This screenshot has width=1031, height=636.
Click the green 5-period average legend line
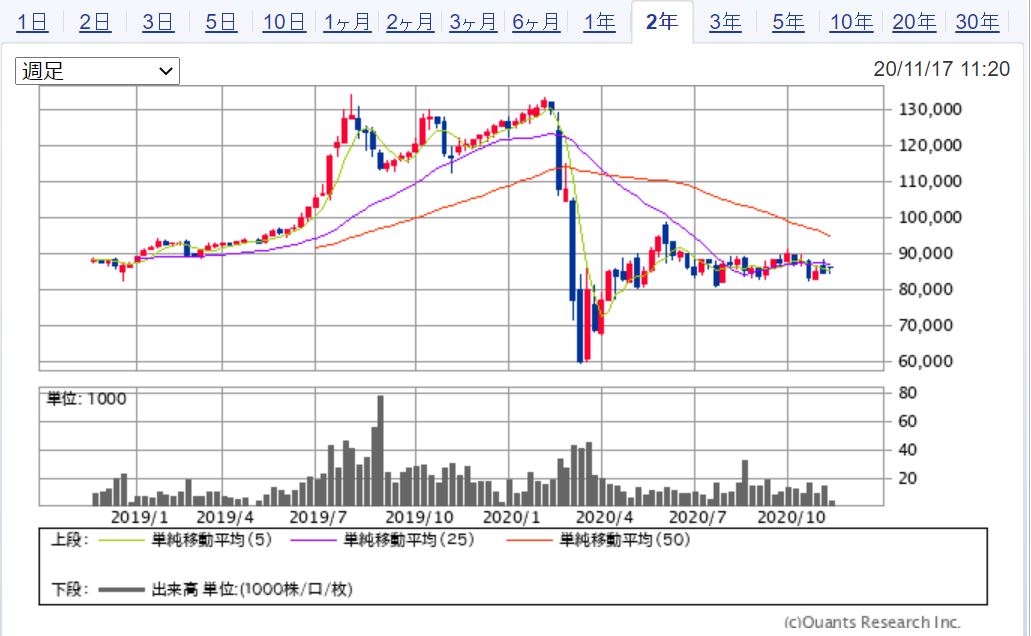point(121,541)
